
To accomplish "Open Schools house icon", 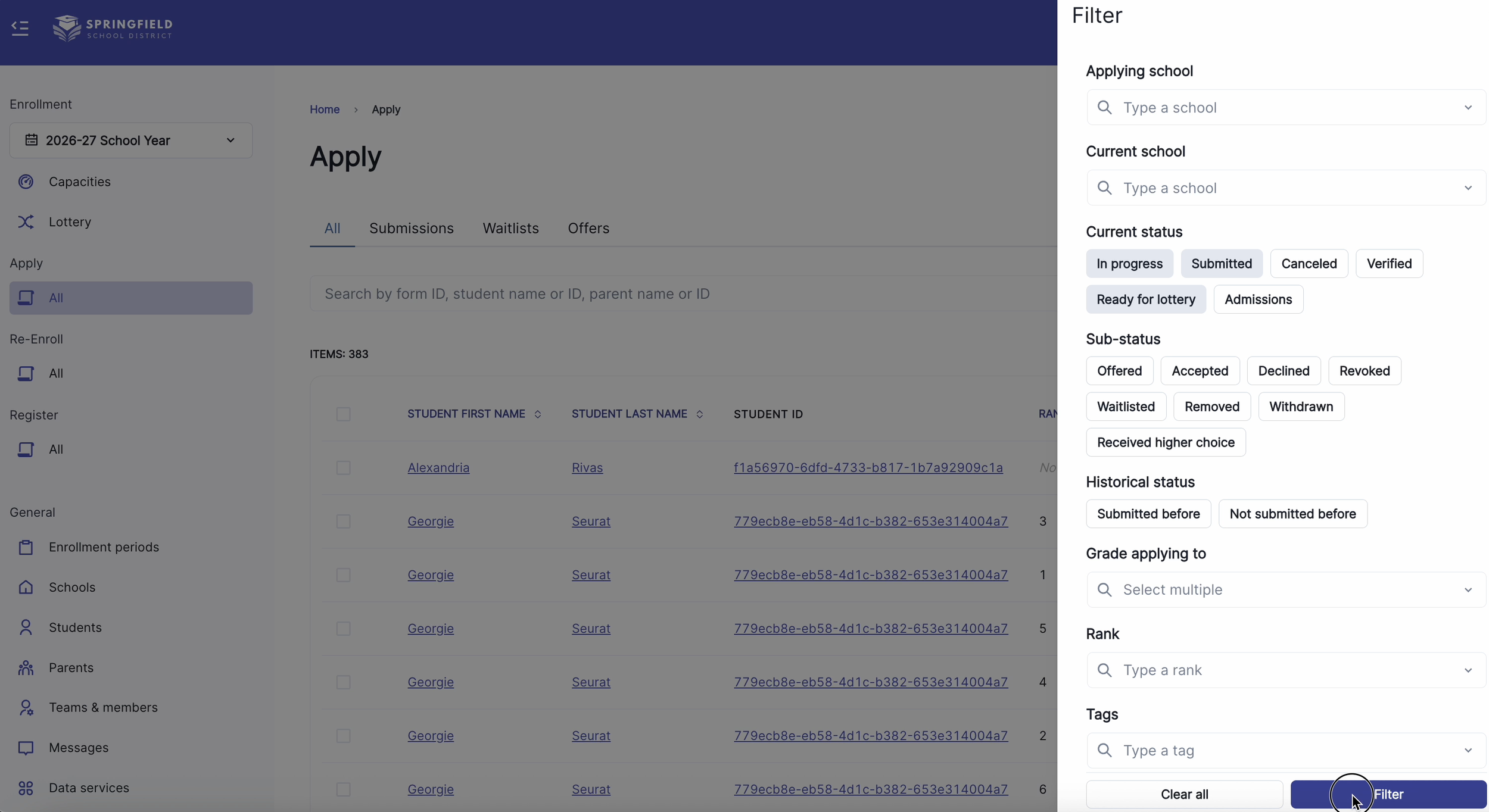I will coord(26,587).
